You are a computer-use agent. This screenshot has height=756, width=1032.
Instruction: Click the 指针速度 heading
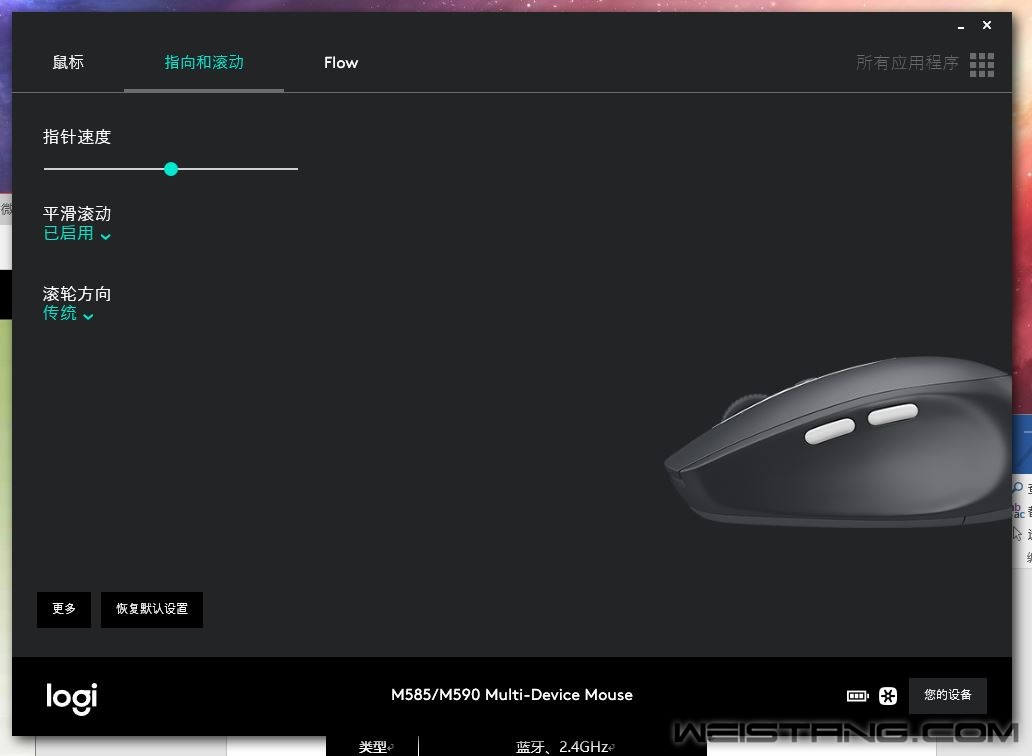(x=77, y=137)
